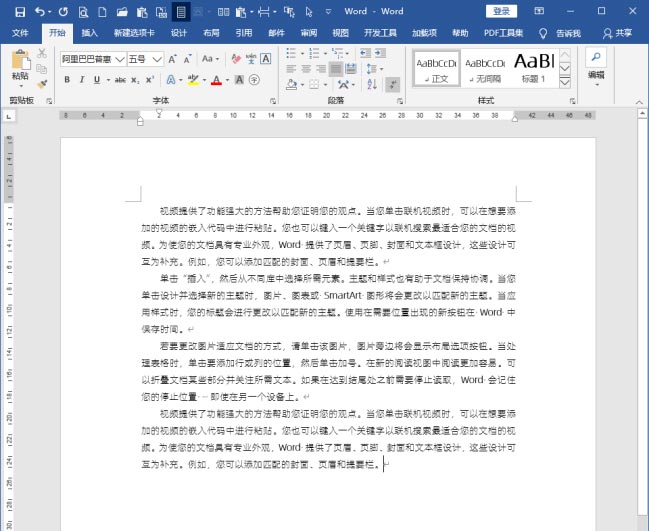This screenshot has width=649, height=531.
Task: Customize the quick access toolbar dropdown
Action: (328, 12)
